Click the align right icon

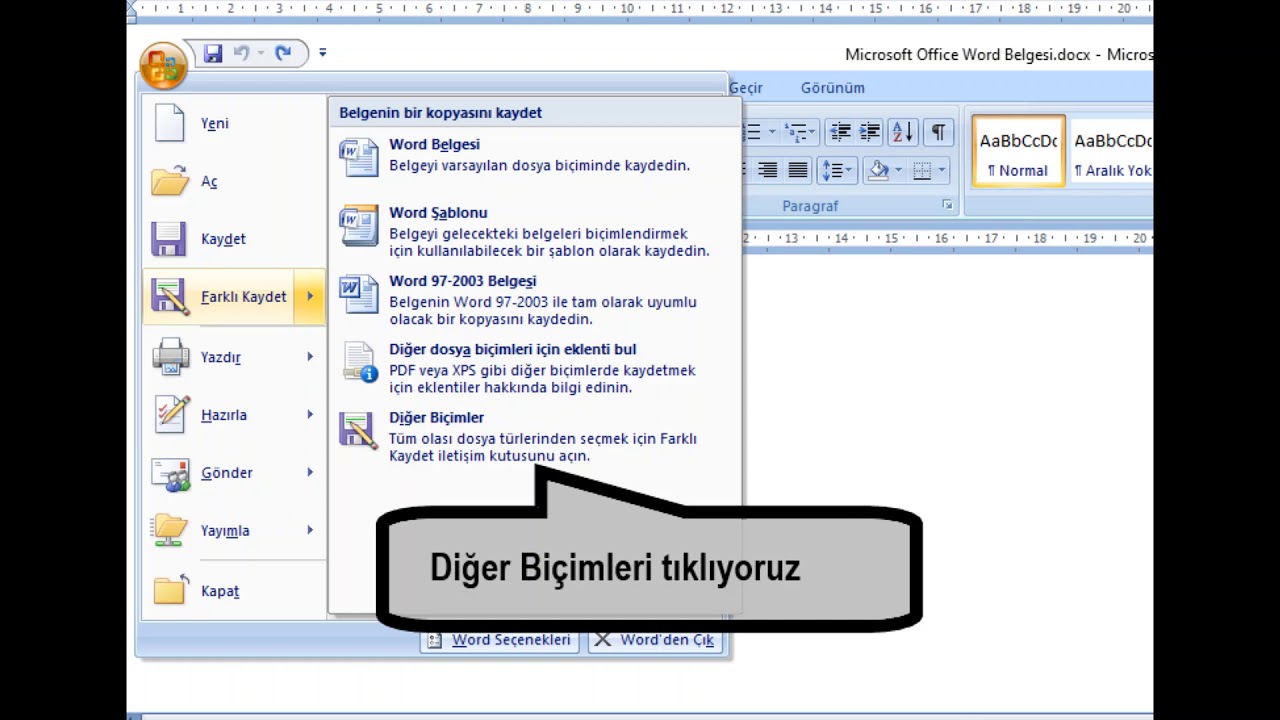(767, 171)
